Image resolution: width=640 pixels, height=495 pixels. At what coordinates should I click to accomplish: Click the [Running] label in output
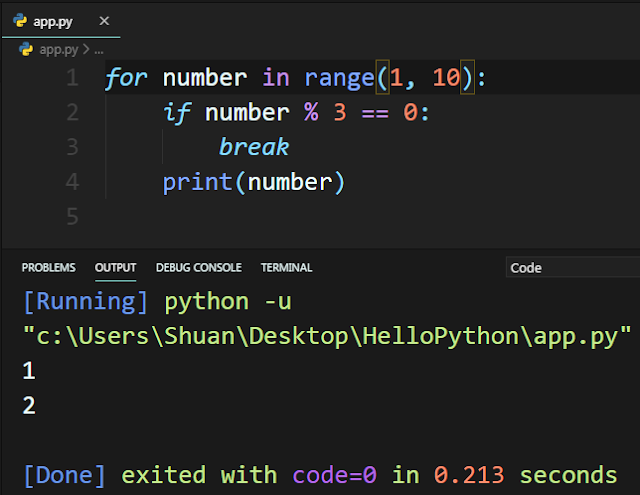(x=86, y=302)
